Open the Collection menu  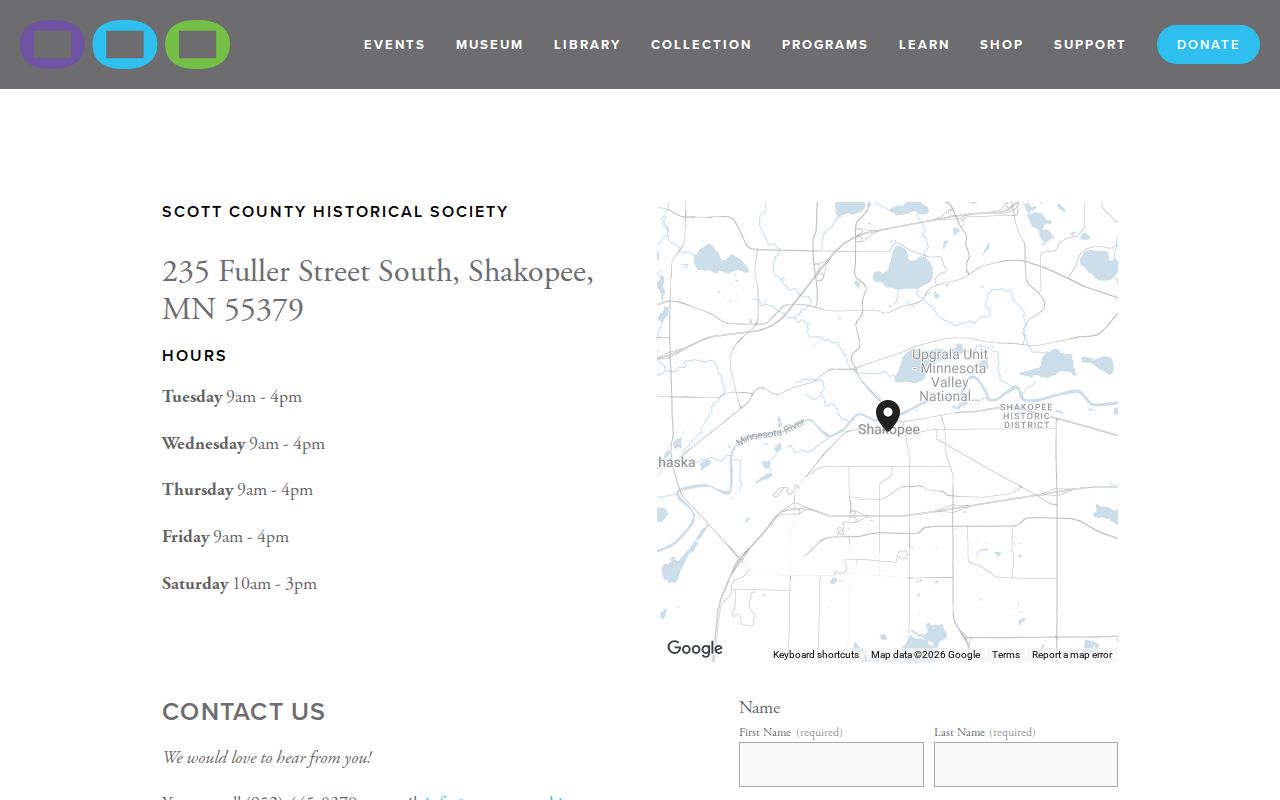pyautogui.click(x=701, y=44)
